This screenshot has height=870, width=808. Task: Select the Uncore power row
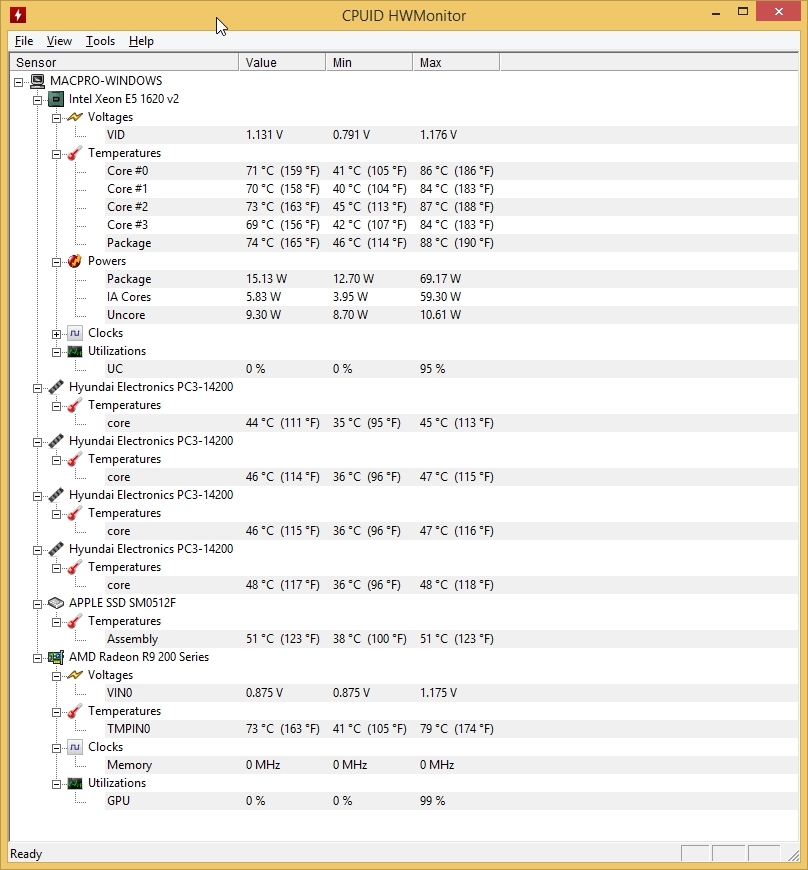pyautogui.click(x=451, y=315)
